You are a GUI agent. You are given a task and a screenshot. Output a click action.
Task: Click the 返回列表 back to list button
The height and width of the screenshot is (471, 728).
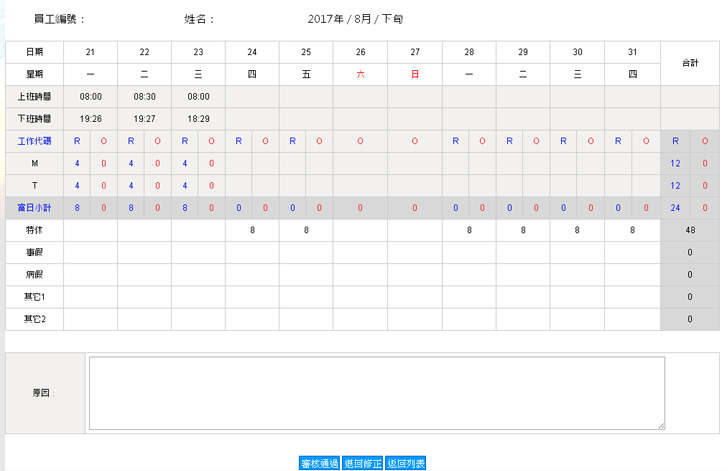click(406, 463)
